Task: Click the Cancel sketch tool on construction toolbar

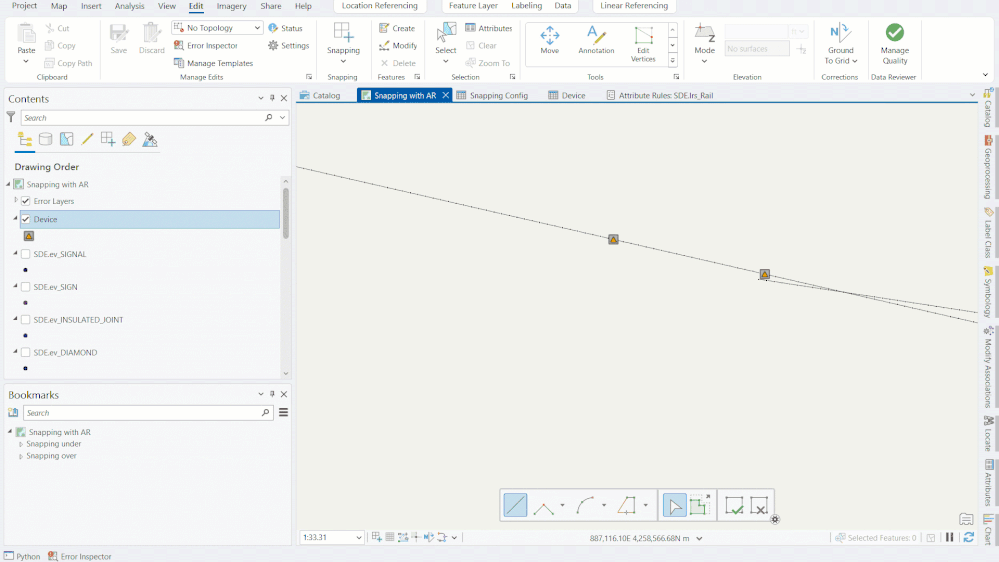Action: [759, 506]
